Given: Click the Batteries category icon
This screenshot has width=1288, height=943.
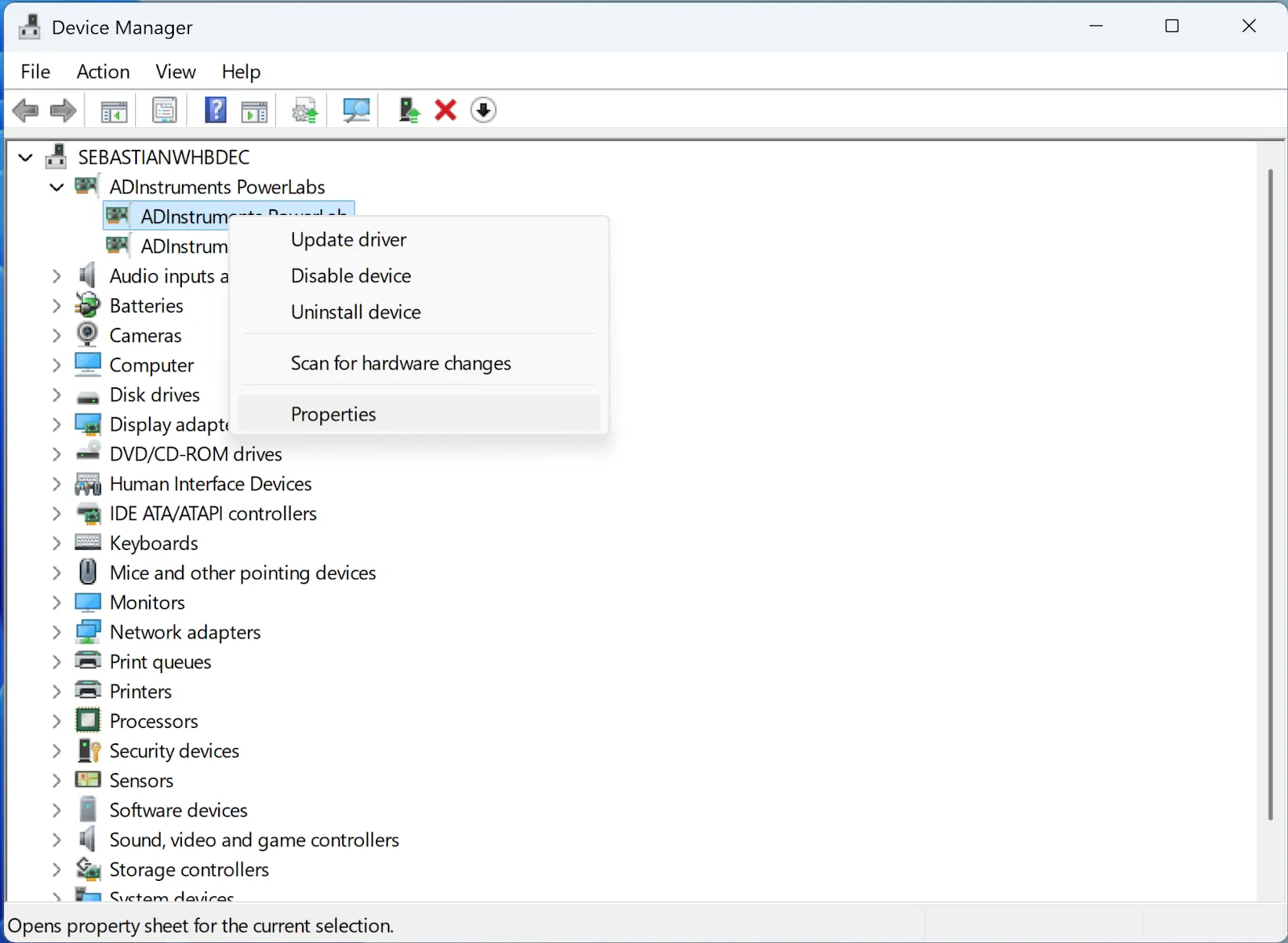Looking at the screenshot, I should (x=88, y=305).
